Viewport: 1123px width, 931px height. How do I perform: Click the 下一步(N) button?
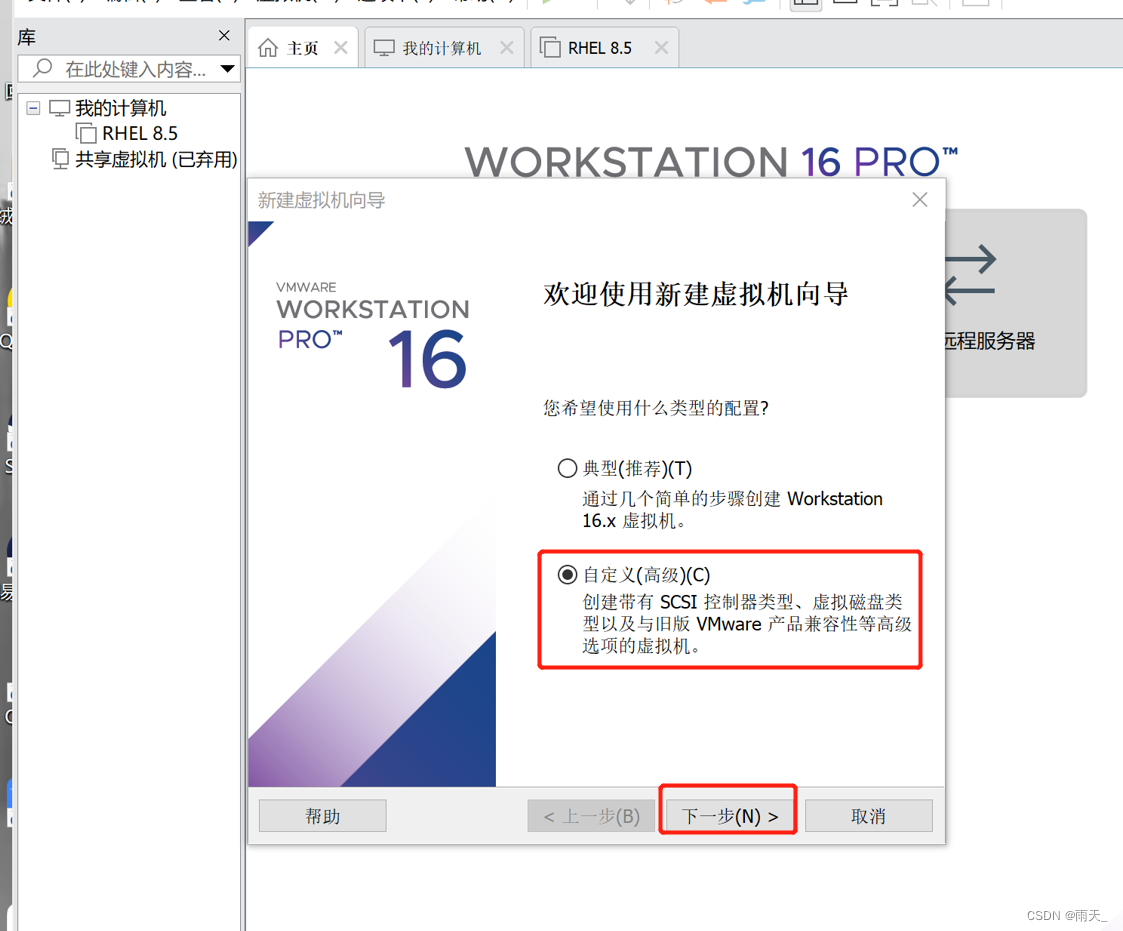(730, 816)
